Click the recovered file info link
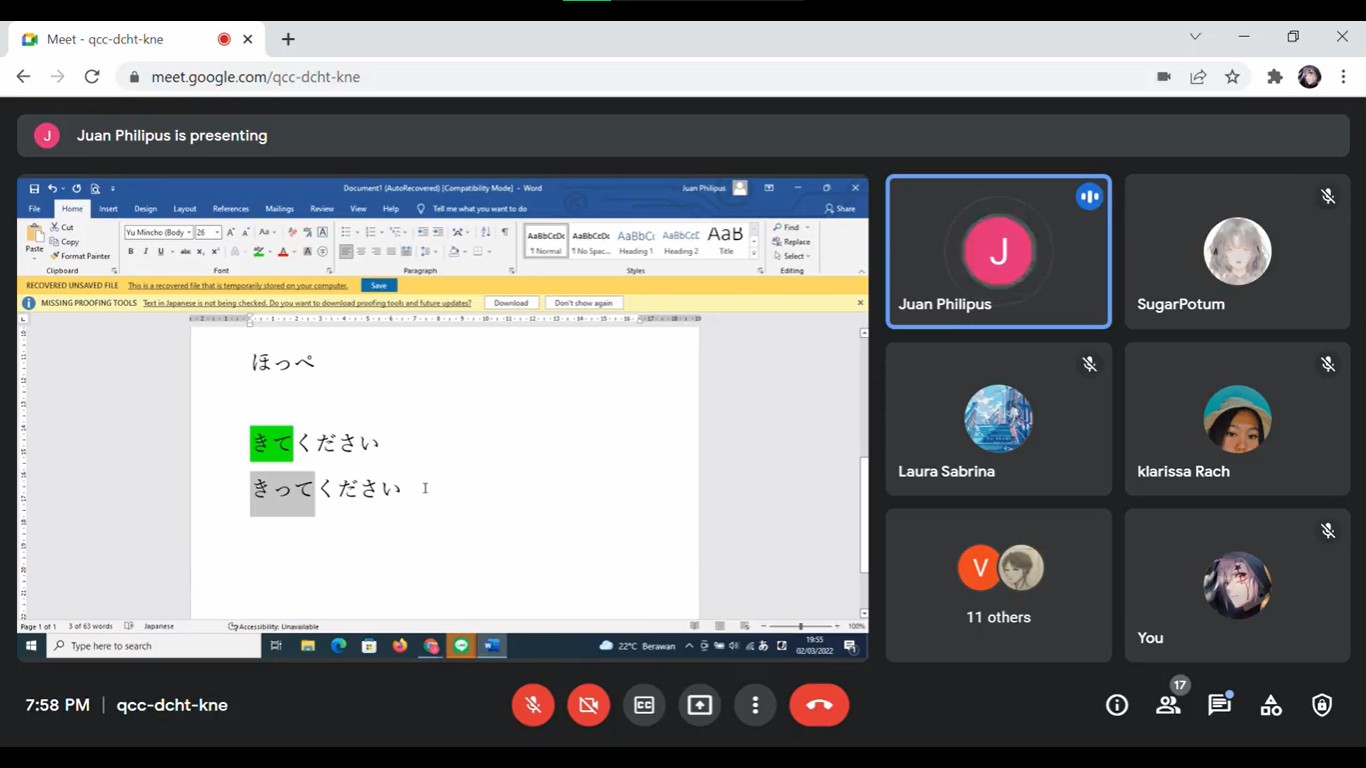This screenshot has width=1366, height=768. point(238,285)
